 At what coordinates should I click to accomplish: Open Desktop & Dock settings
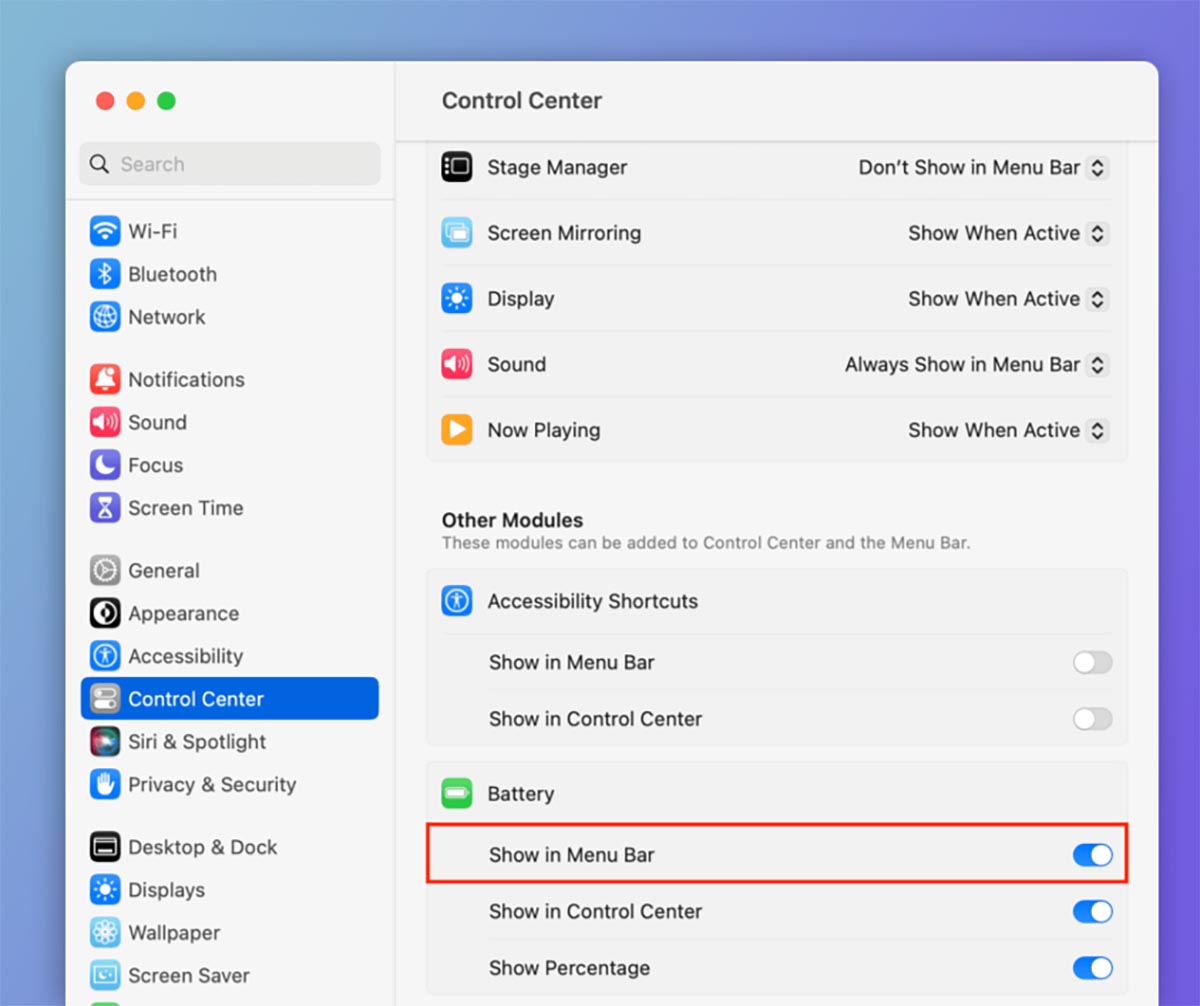[x=230, y=847]
